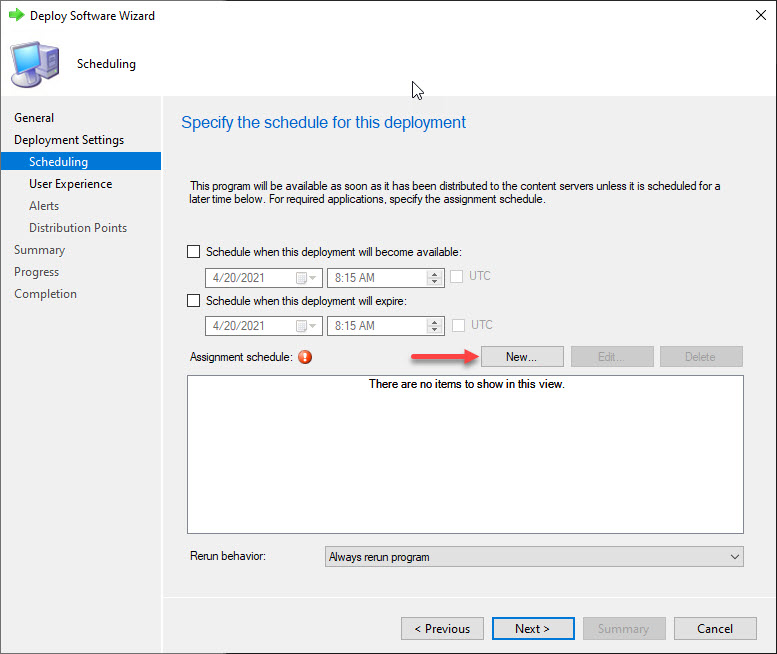Click the empty assignment schedule list

click(x=465, y=454)
